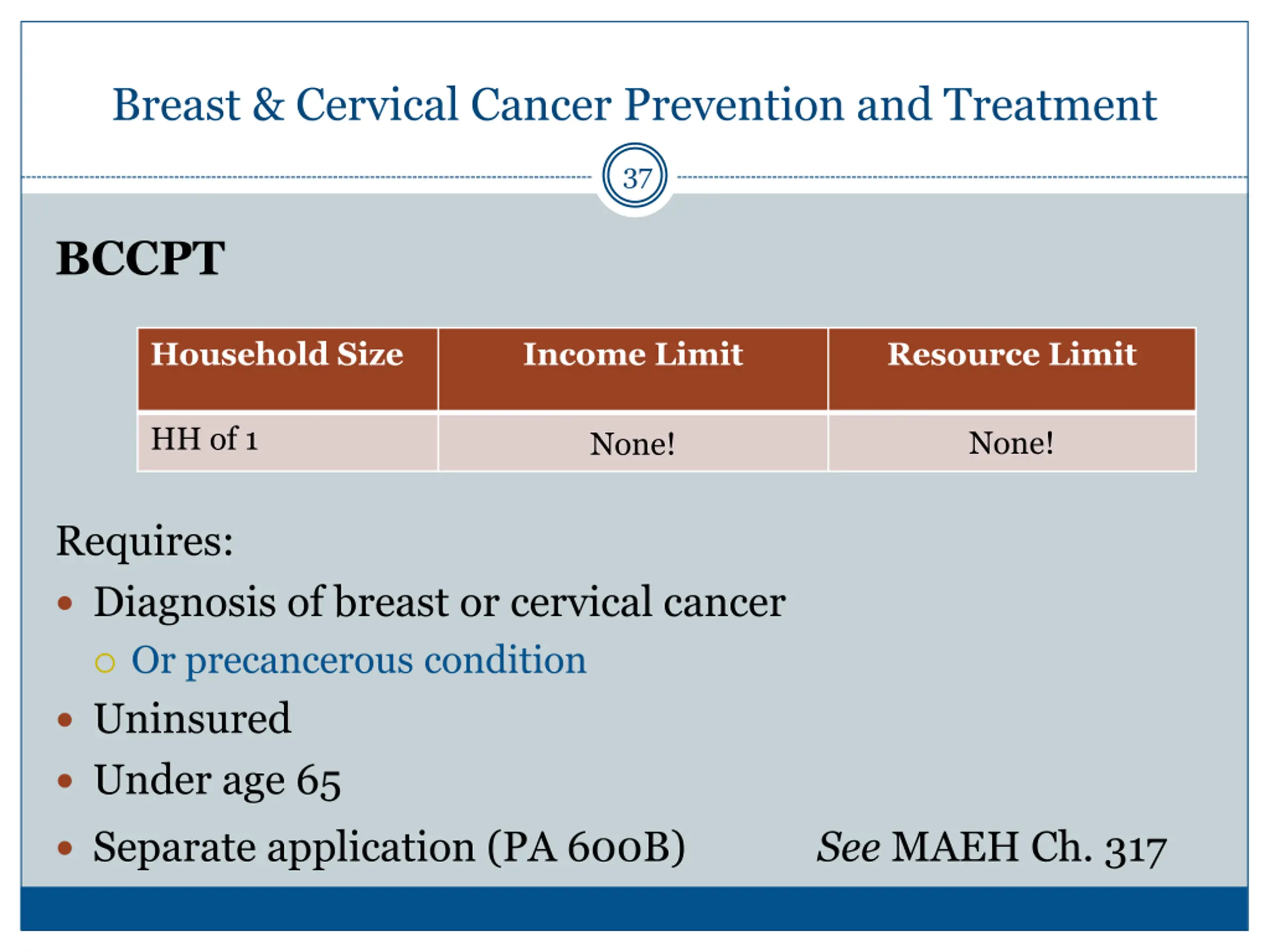The width and height of the screenshot is (1270, 952).
Task: Select the Income Limit column header
Action: click(x=633, y=369)
